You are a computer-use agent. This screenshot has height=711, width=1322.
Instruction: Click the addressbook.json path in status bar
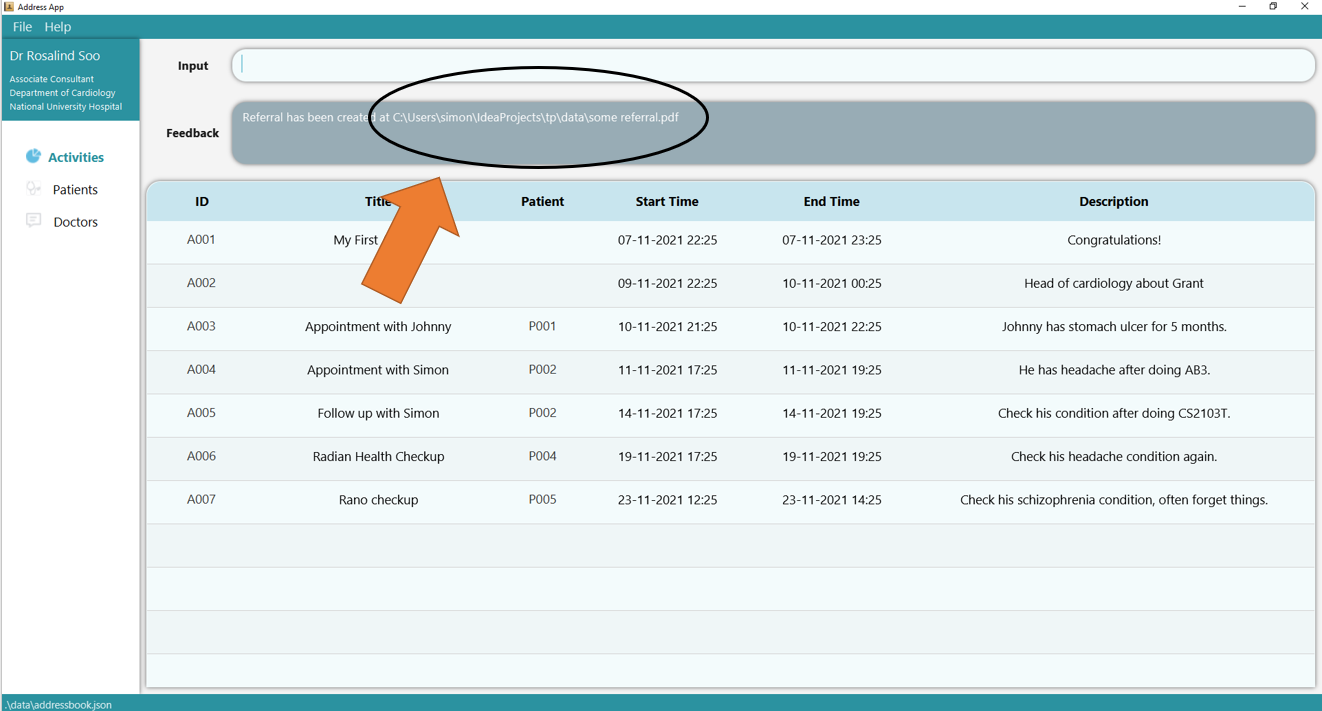pyautogui.click(x=57, y=704)
